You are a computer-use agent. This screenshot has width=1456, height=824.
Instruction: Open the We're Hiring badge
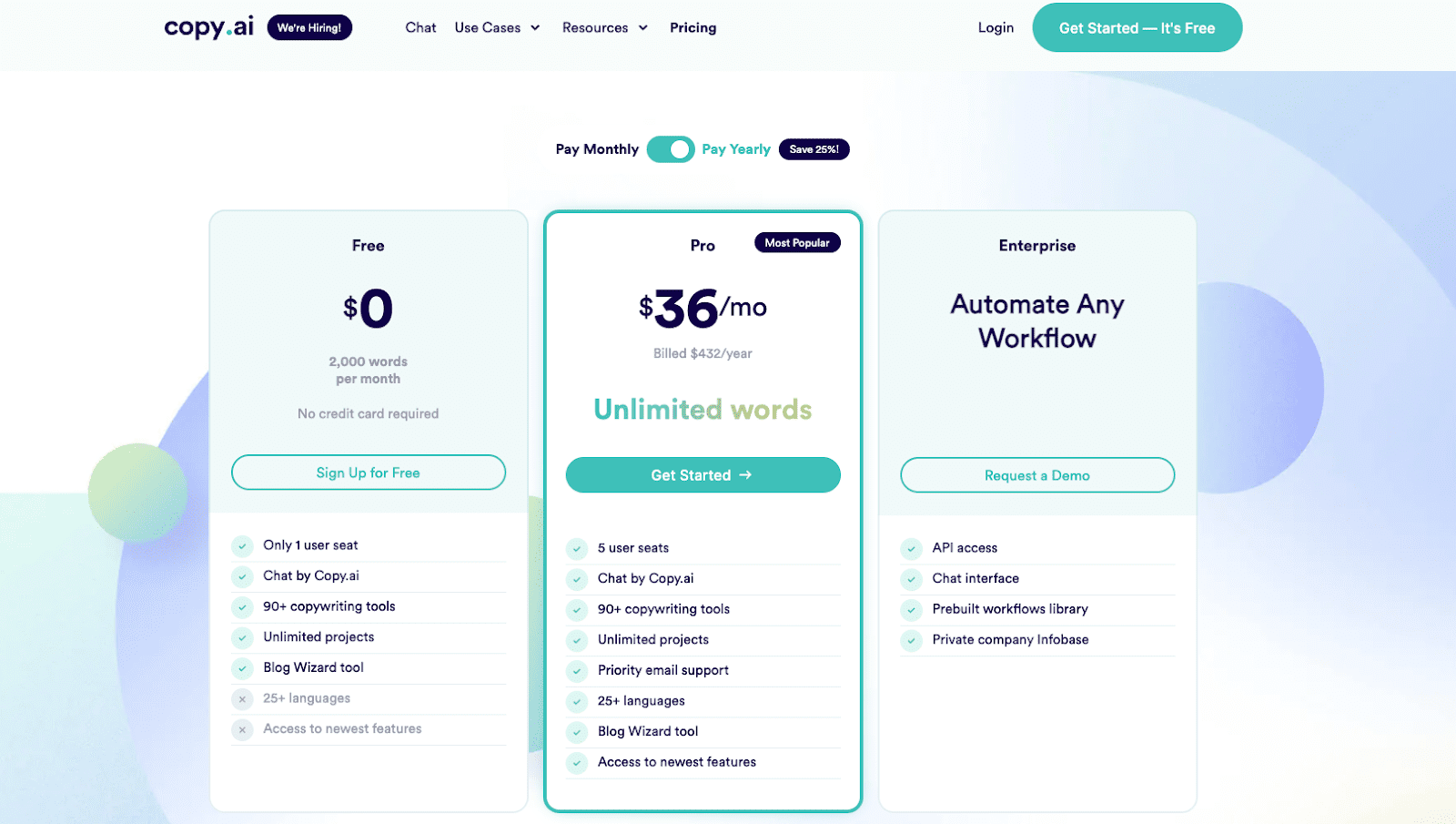[x=309, y=27]
